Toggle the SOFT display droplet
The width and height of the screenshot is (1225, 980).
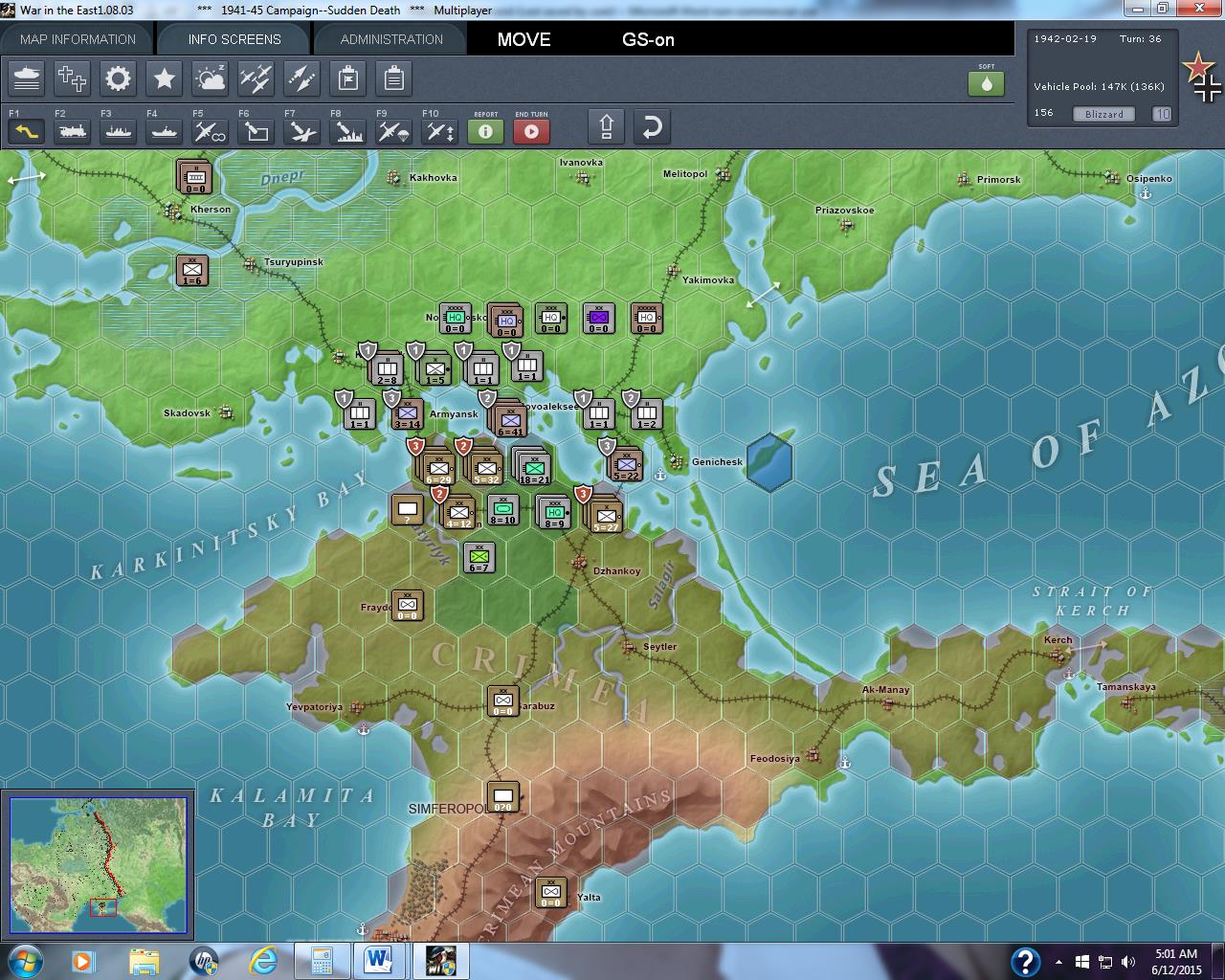[x=986, y=83]
